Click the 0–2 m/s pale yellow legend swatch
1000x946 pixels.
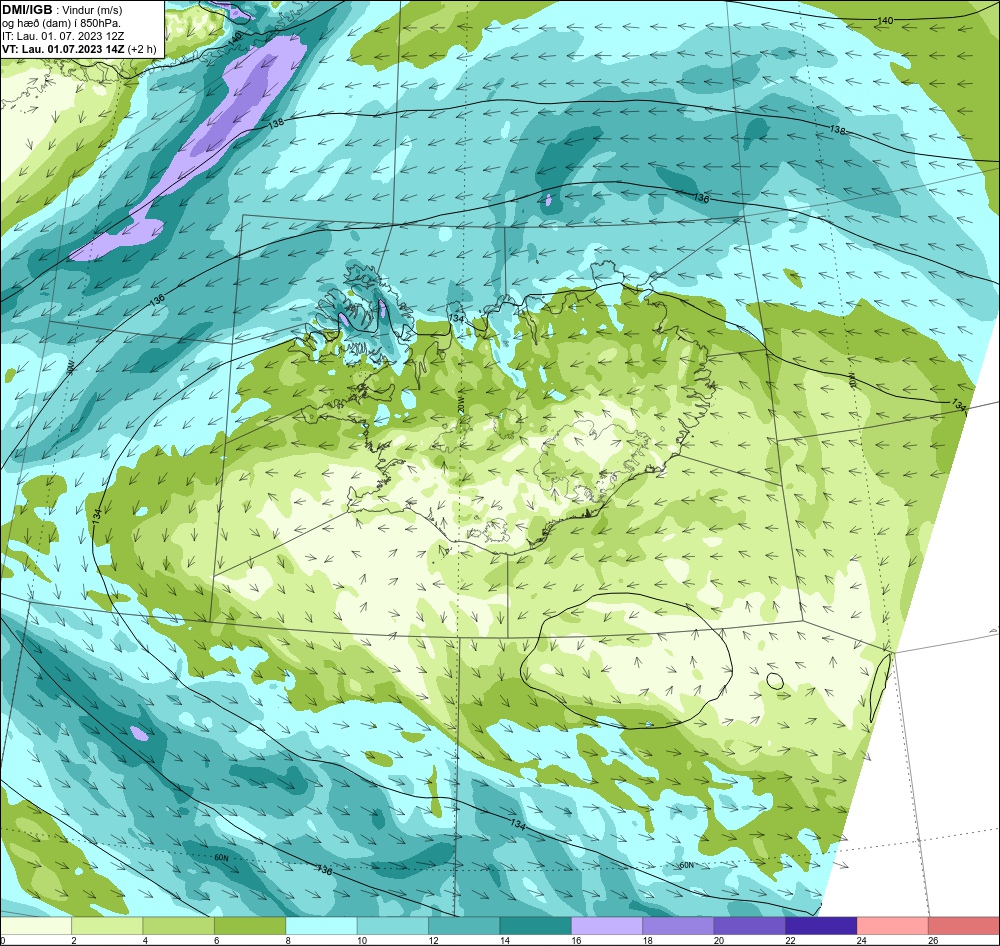[36, 926]
